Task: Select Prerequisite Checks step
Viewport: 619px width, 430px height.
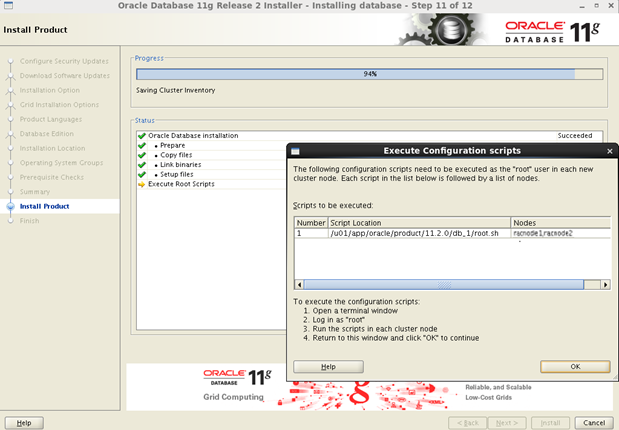Action: click(x=52, y=177)
